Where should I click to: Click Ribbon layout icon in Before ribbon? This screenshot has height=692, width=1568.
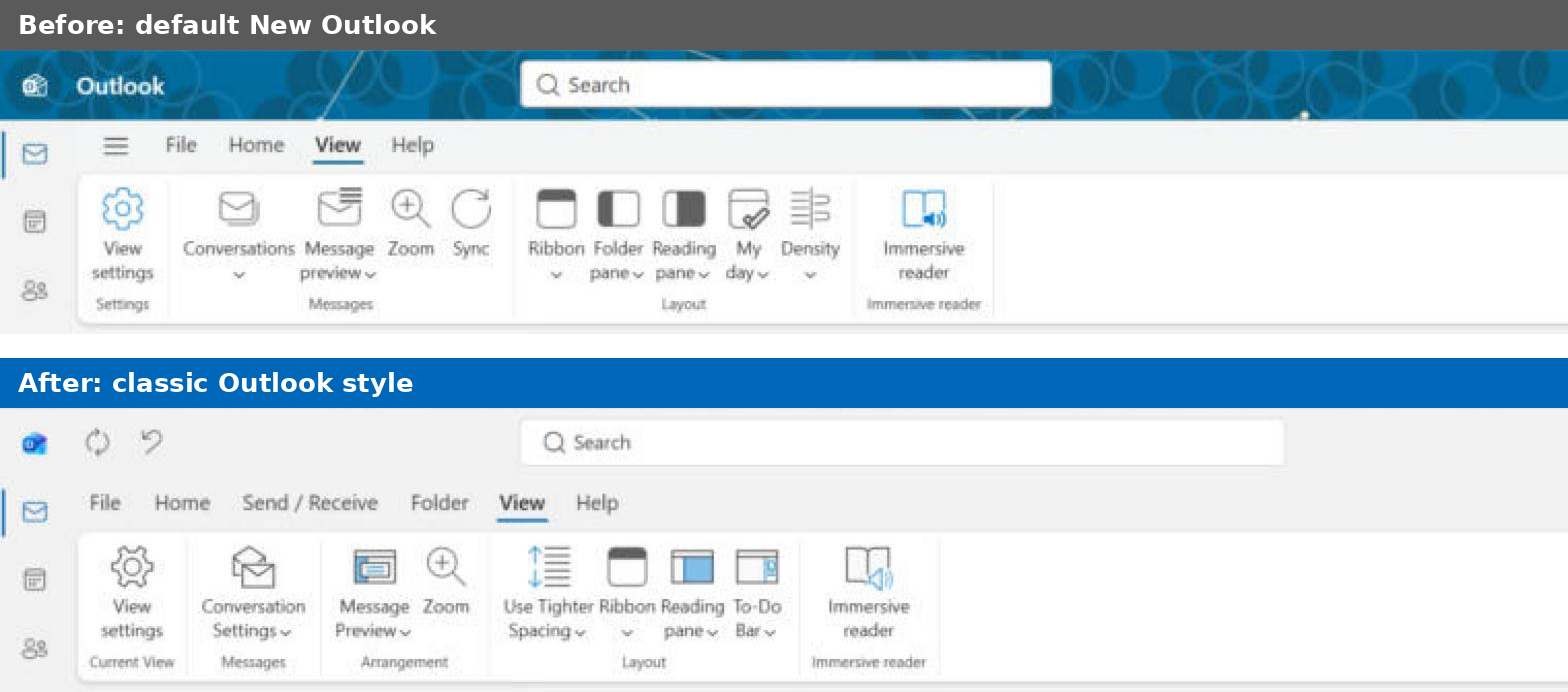556,209
